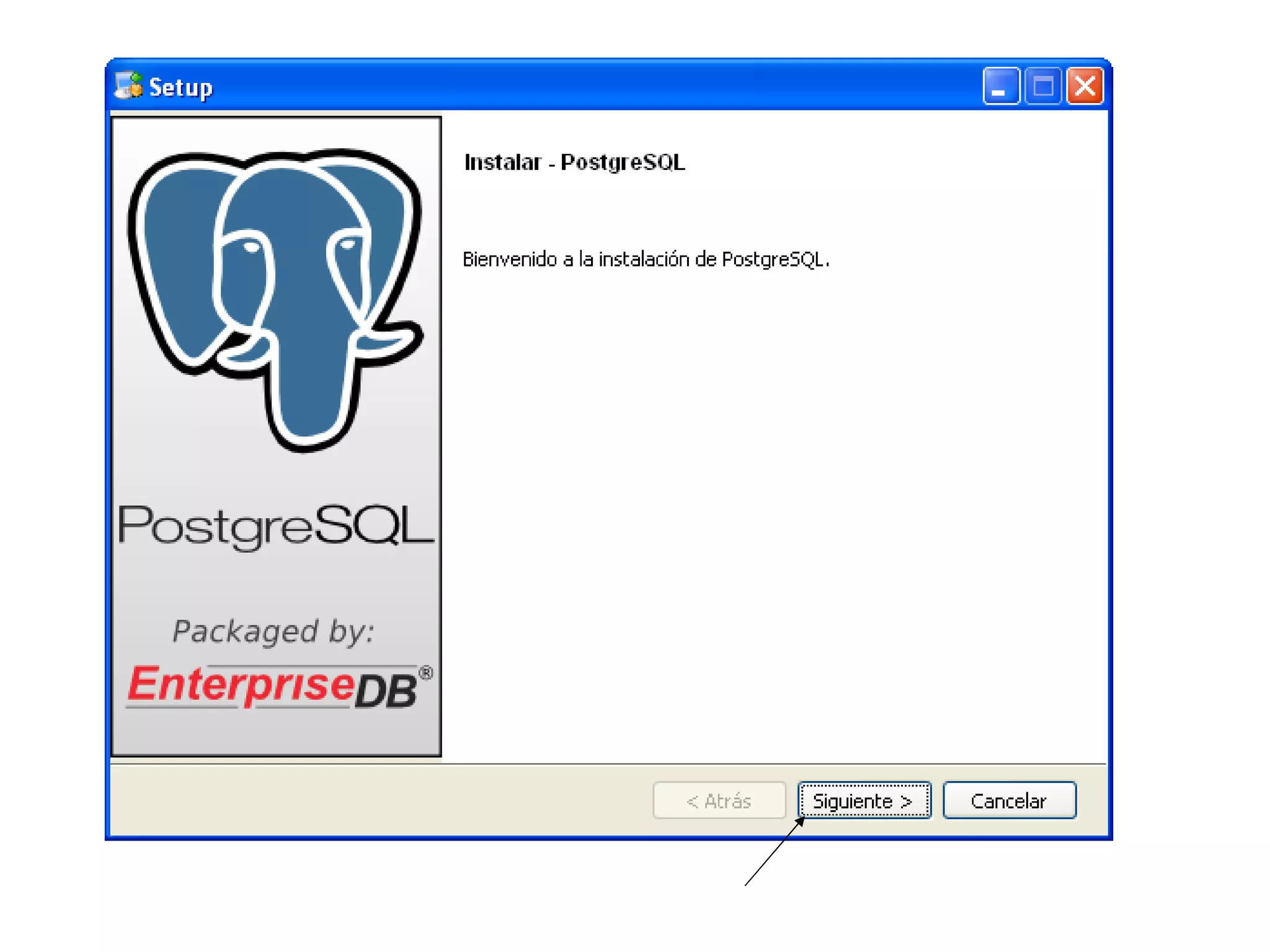Viewport: 1270px width, 952px height.
Task: Click the PostgreSQL wordmark under the elephant
Action: click(x=276, y=526)
